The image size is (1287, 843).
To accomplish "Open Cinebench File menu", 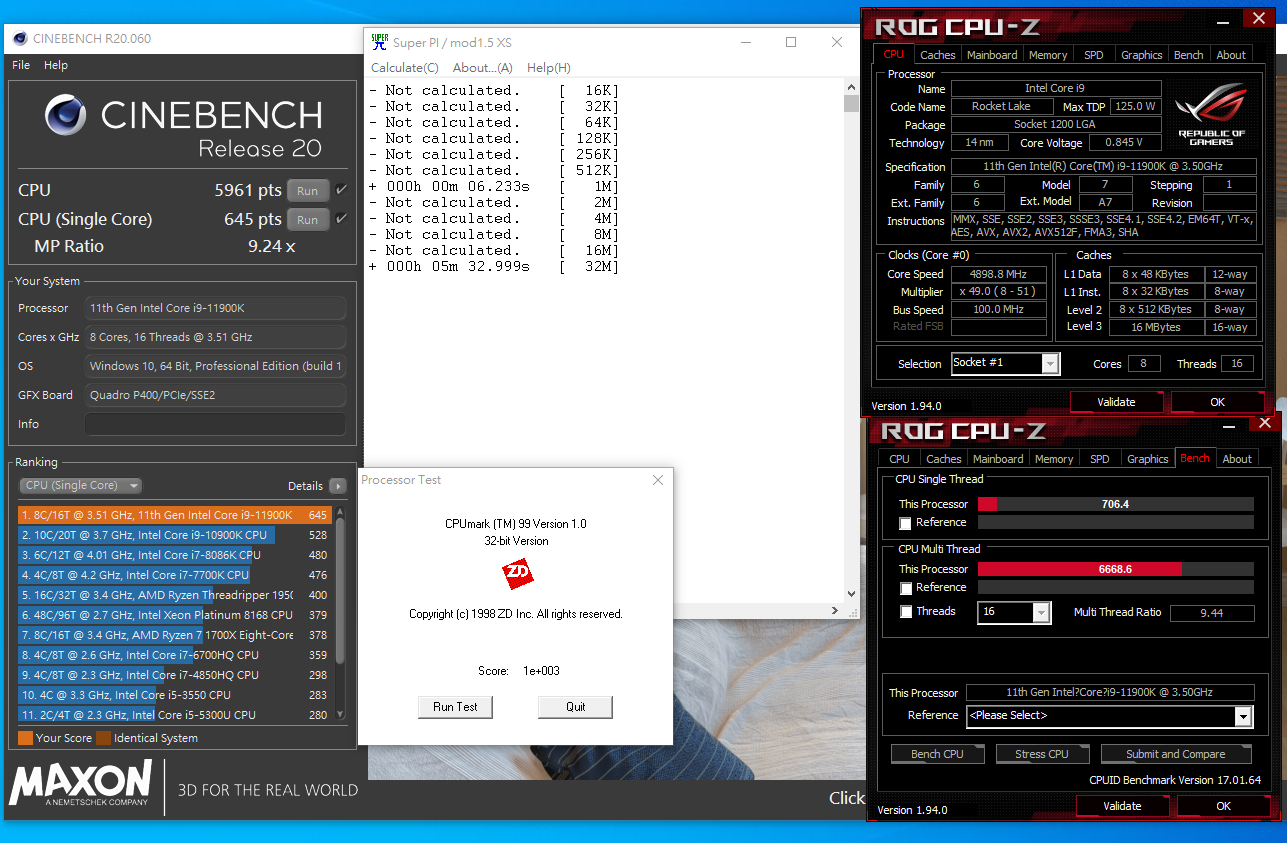I will tap(21, 65).
